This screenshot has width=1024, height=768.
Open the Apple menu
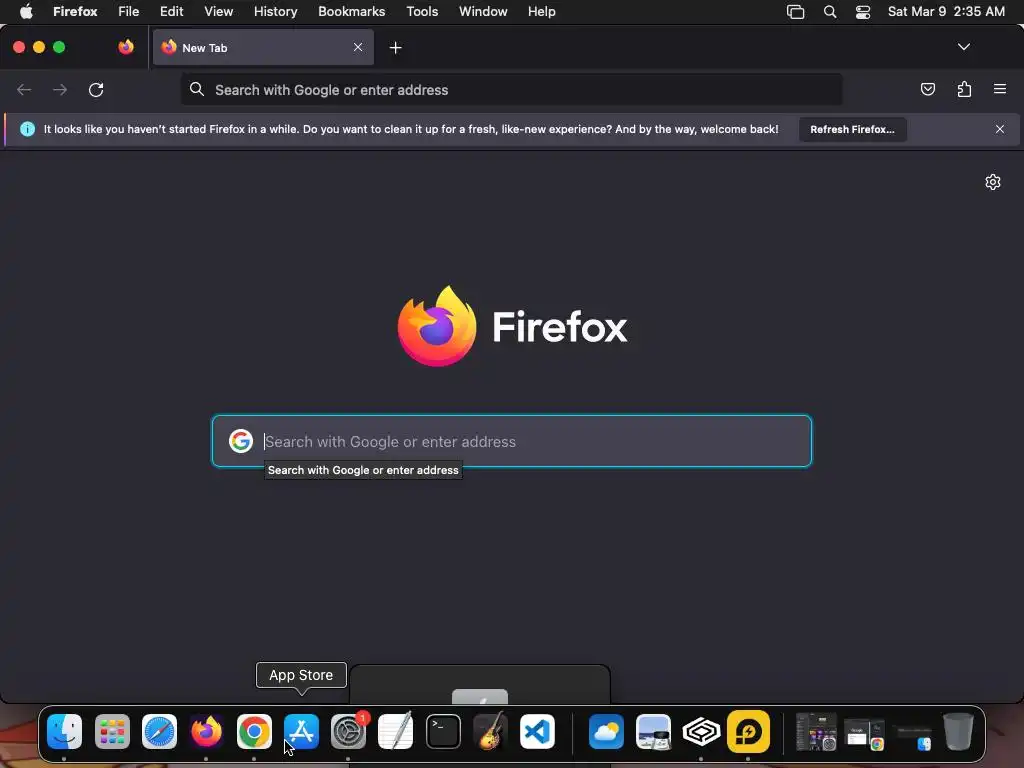tap(25, 11)
